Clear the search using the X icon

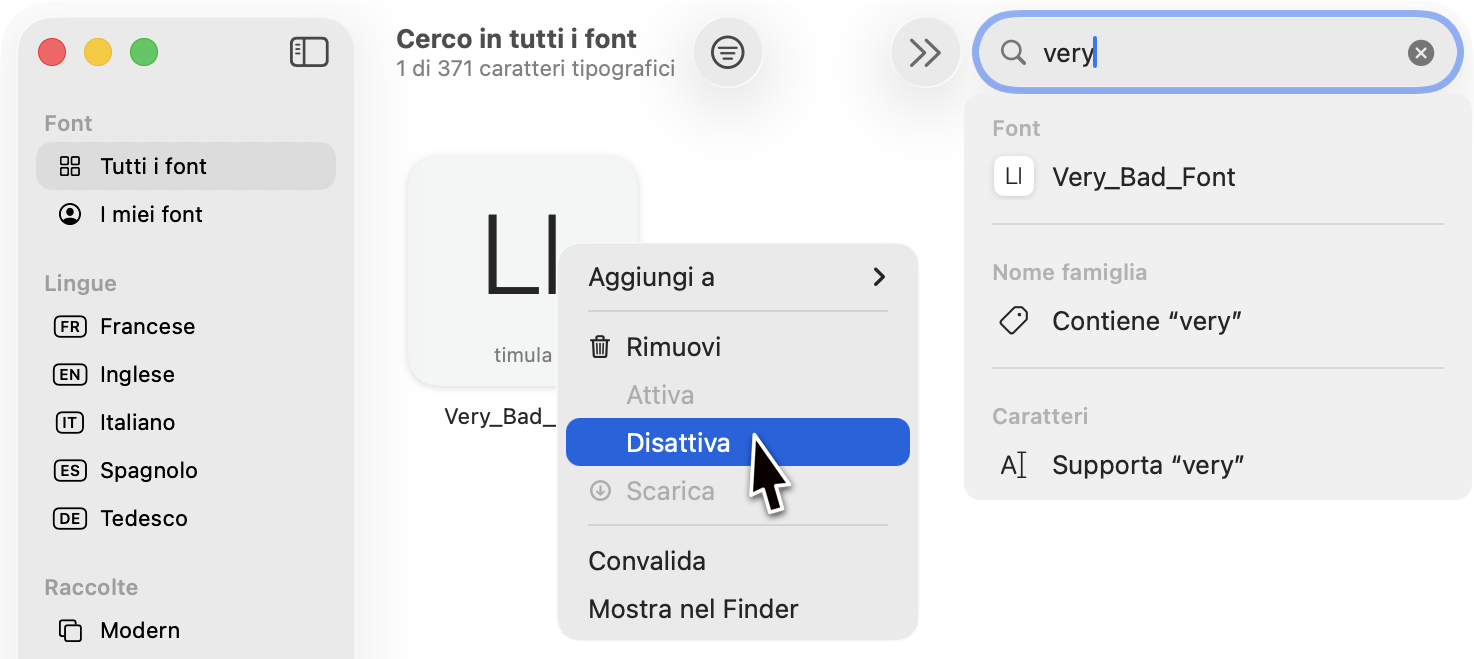[1421, 53]
